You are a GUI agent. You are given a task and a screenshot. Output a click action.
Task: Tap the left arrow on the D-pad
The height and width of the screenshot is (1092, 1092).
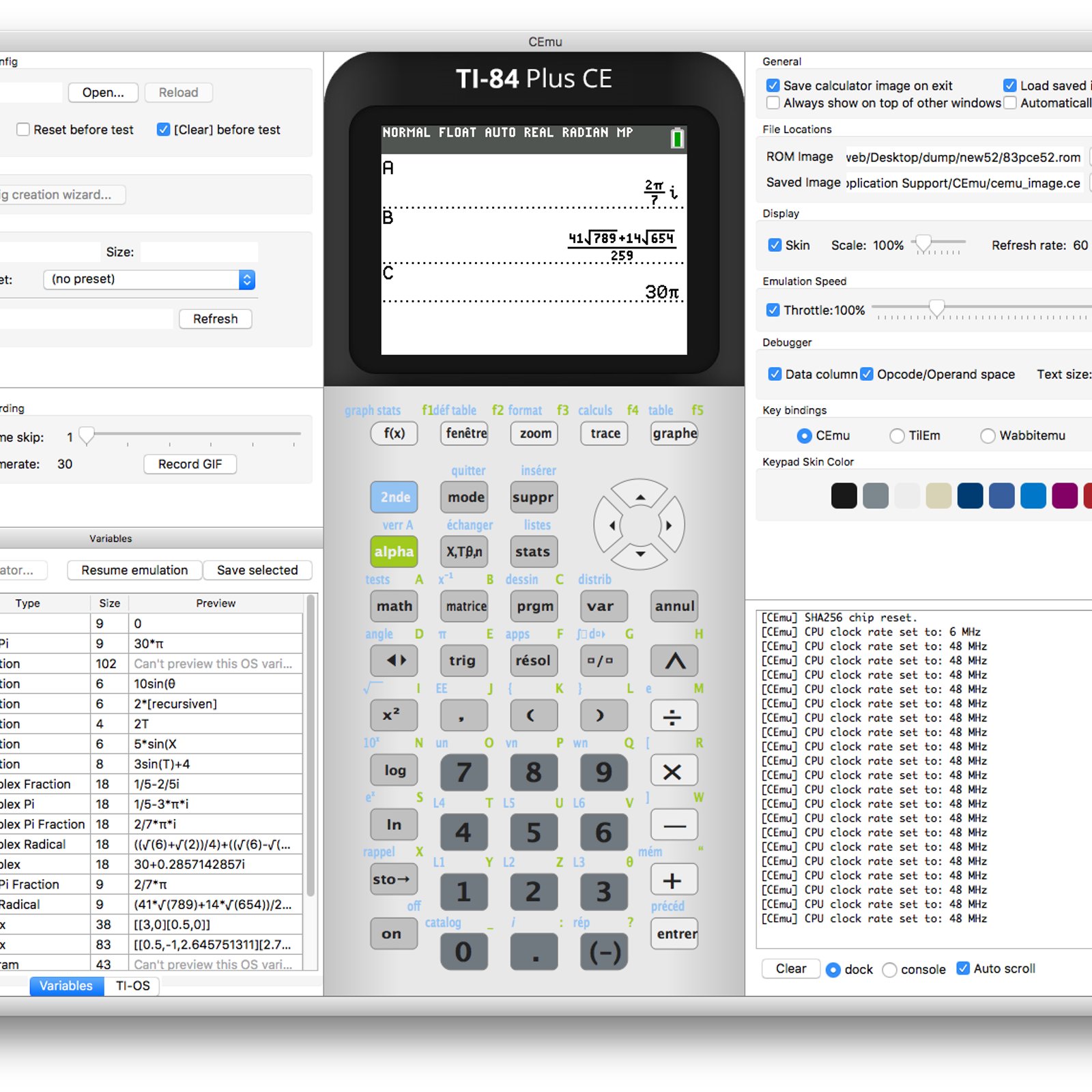(x=609, y=525)
